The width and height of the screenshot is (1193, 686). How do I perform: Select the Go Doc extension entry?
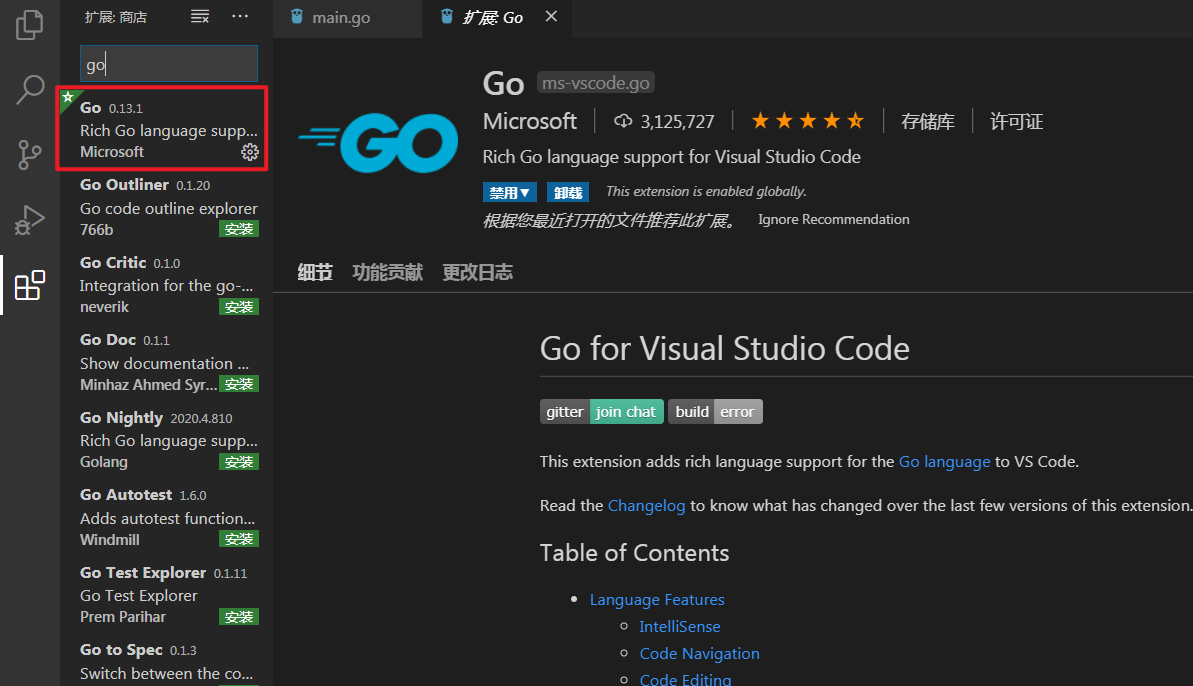167,362
